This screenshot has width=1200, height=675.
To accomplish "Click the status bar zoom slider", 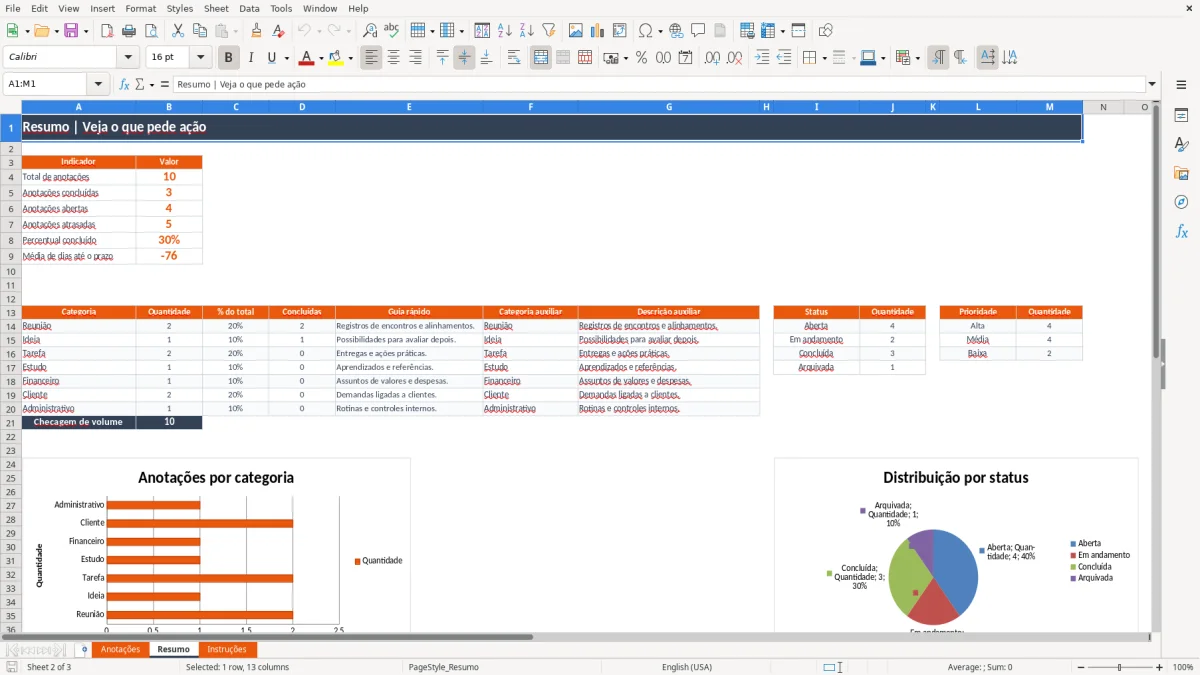I will click(x=1119, y=667).
